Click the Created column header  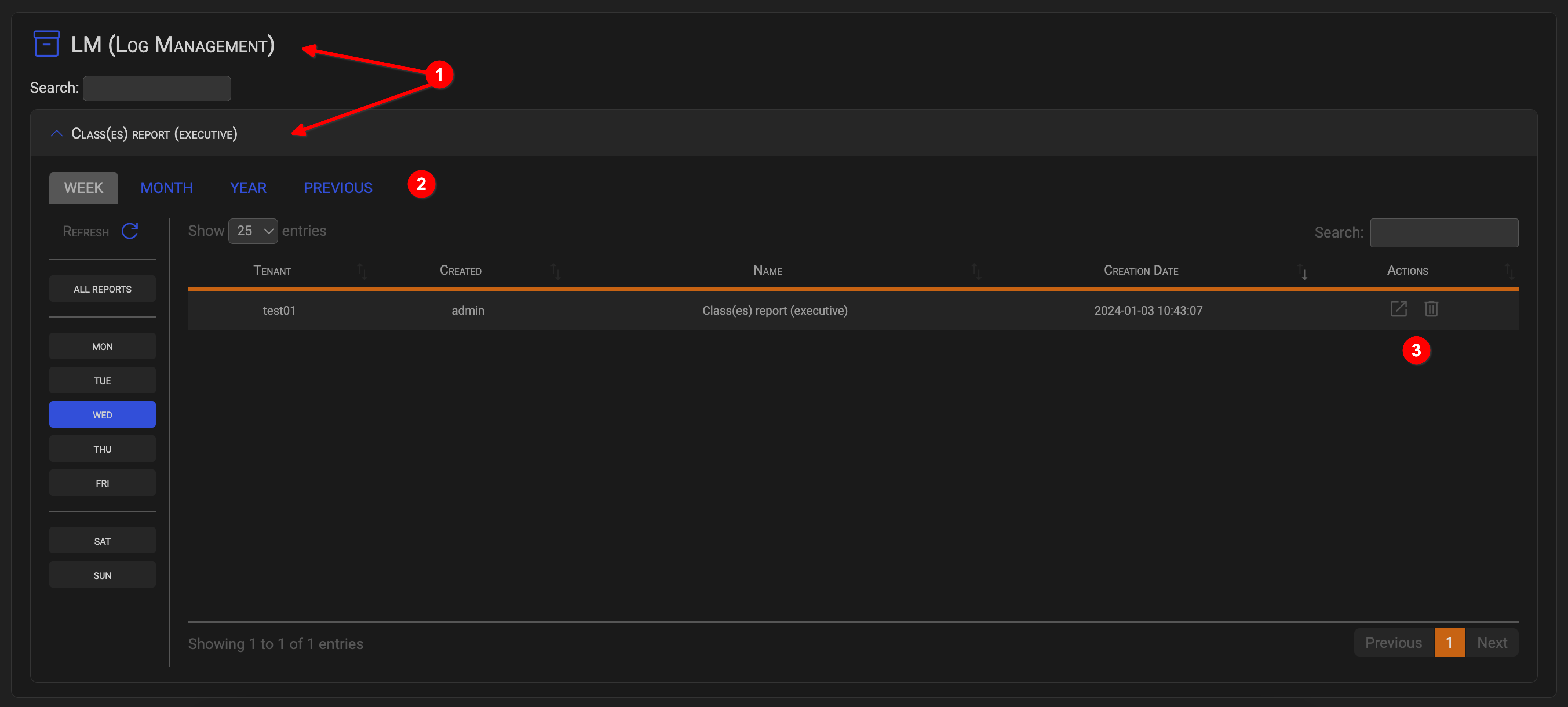460,270
